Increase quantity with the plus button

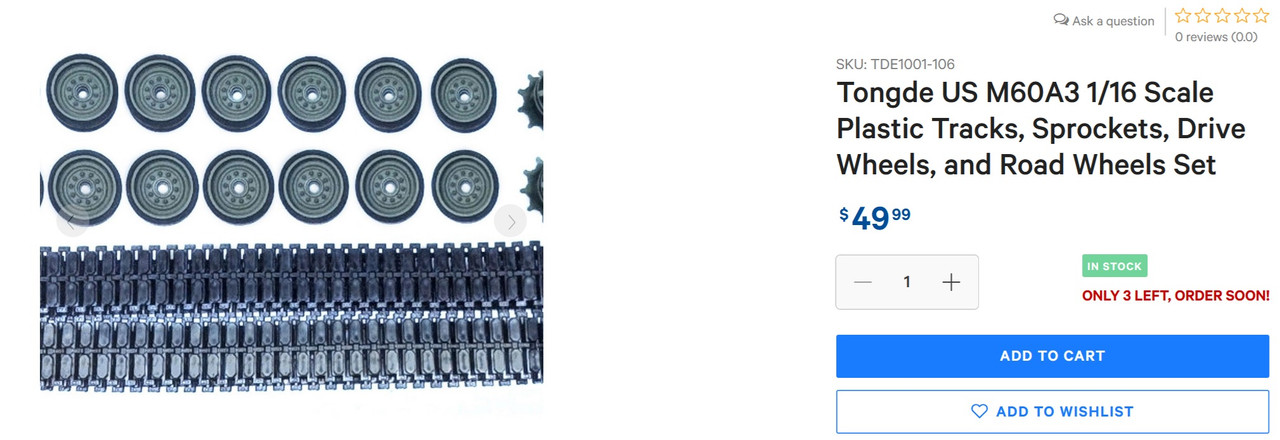click(951, 282)
